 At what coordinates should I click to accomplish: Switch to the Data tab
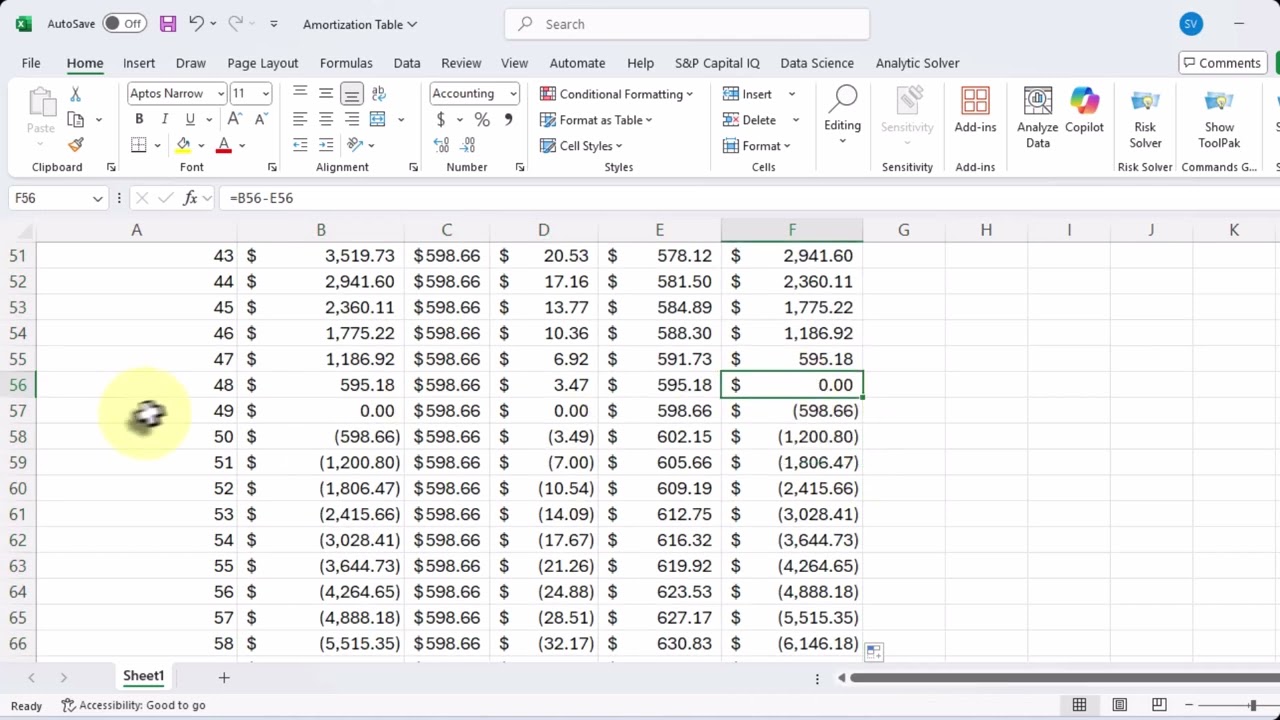(x=407, y=63)
